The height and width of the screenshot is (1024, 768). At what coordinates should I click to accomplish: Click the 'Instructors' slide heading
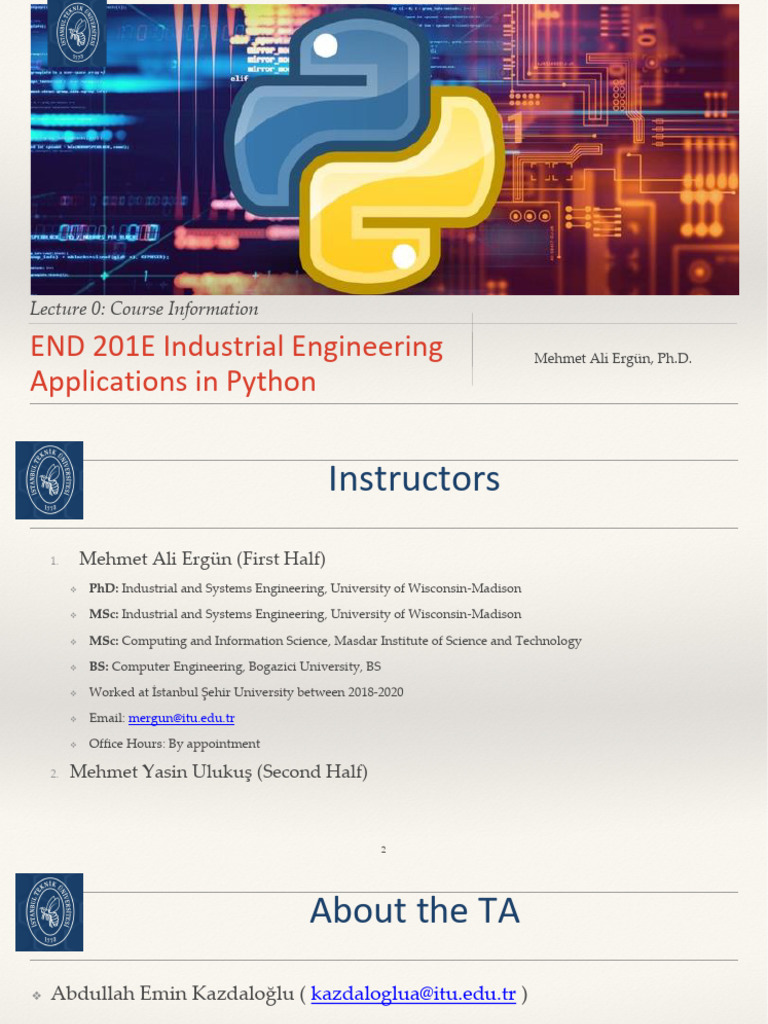pyautogui.click(x=414, y=479)
